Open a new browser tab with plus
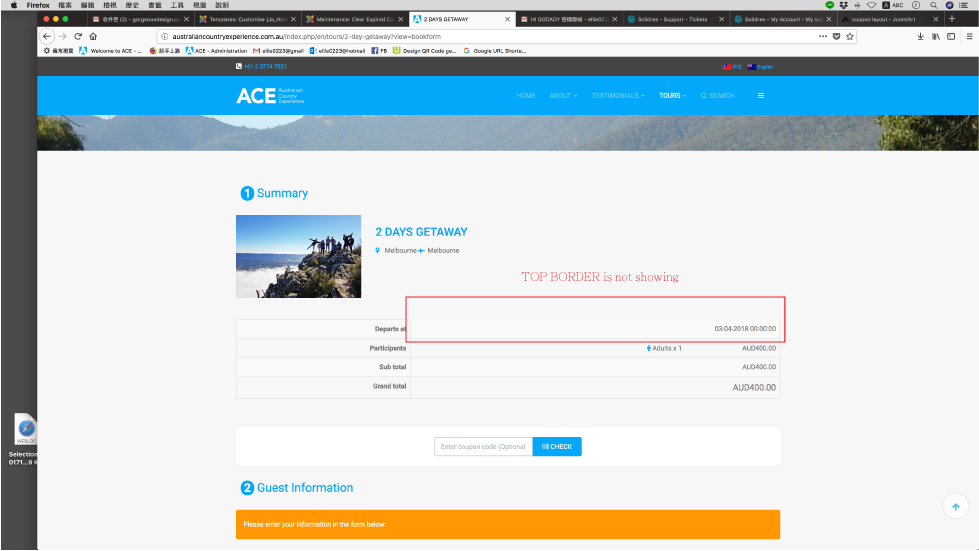979x551 pixels. click(952, 19)
